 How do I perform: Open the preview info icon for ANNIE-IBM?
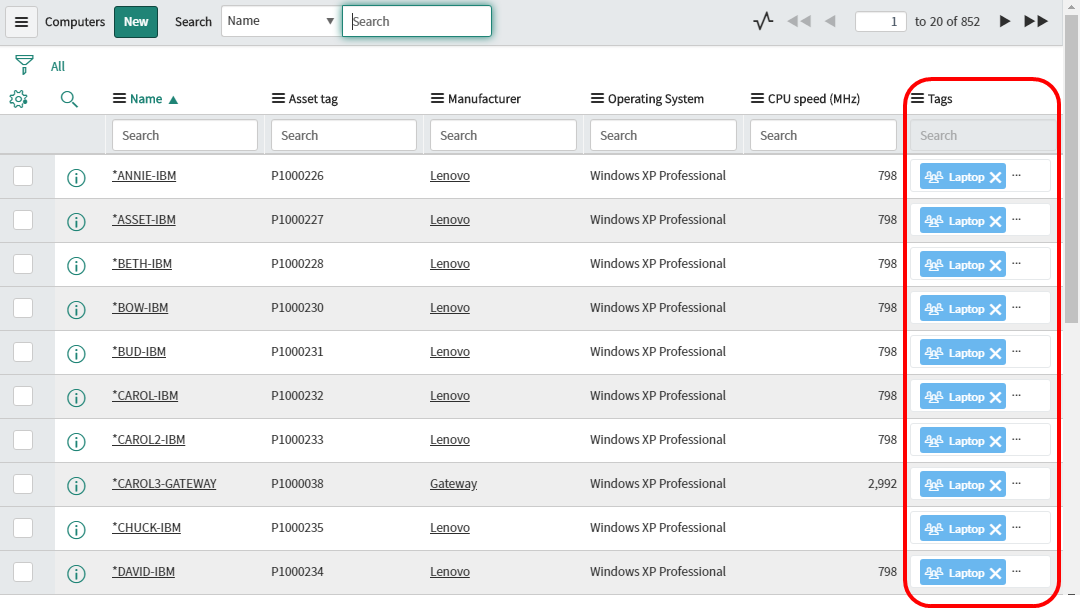coord(76,178)
